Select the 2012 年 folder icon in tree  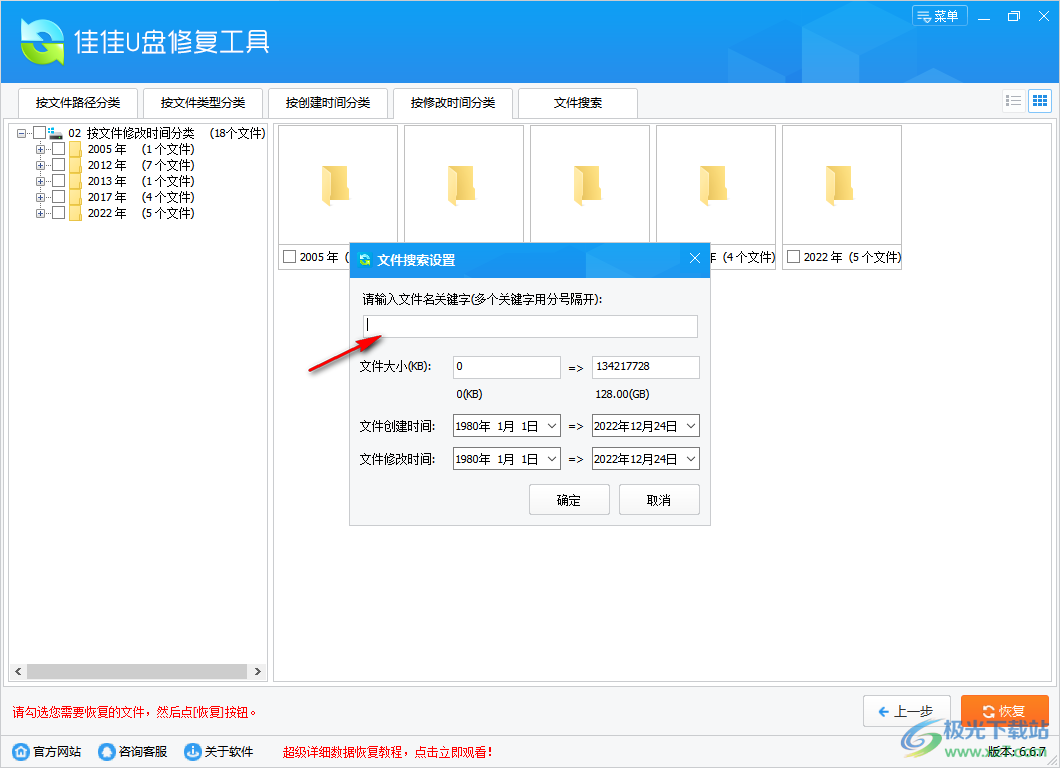[x=75, y=165]
